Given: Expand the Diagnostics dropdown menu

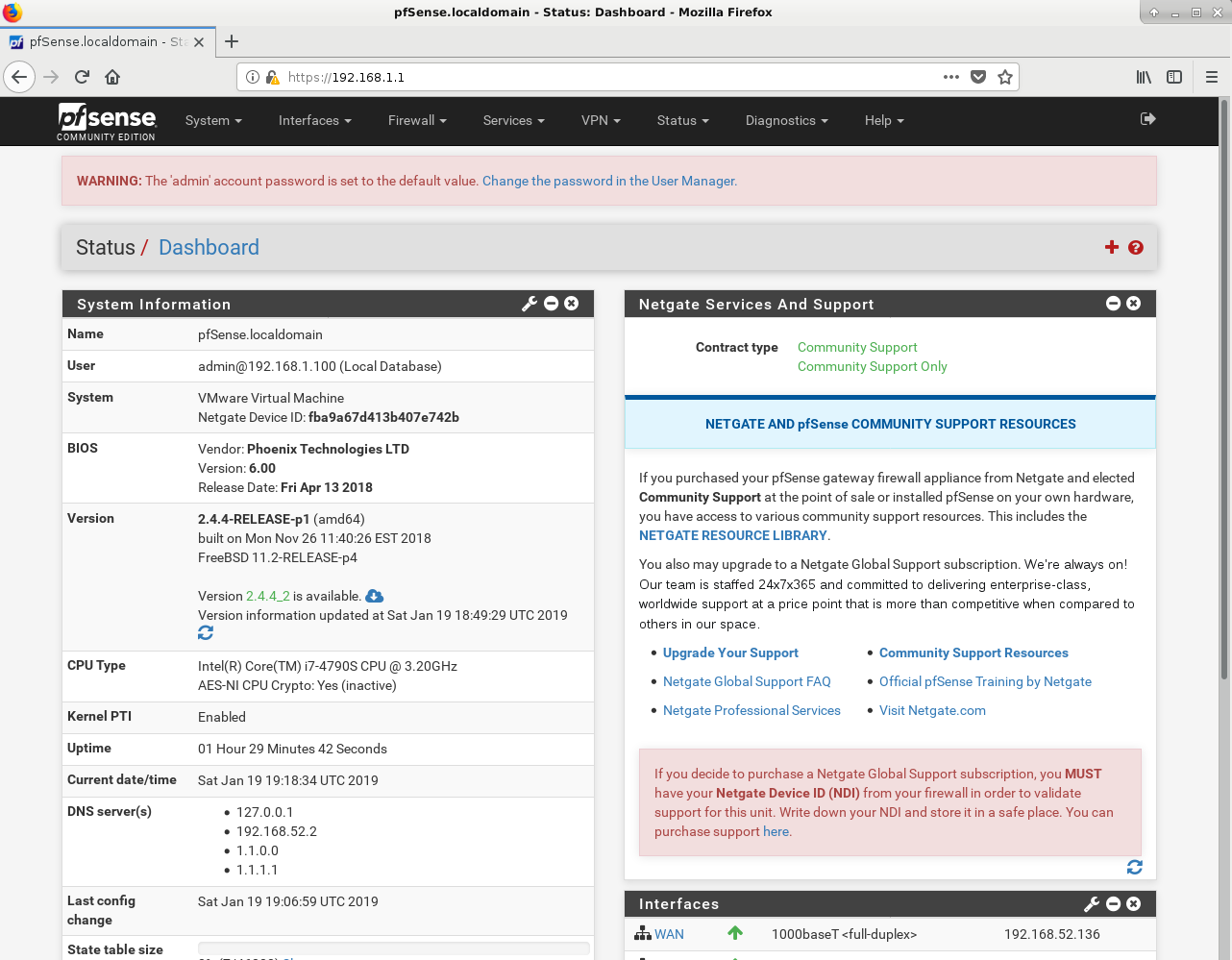Looking at the screenshot, I should [x=786, y=120].
